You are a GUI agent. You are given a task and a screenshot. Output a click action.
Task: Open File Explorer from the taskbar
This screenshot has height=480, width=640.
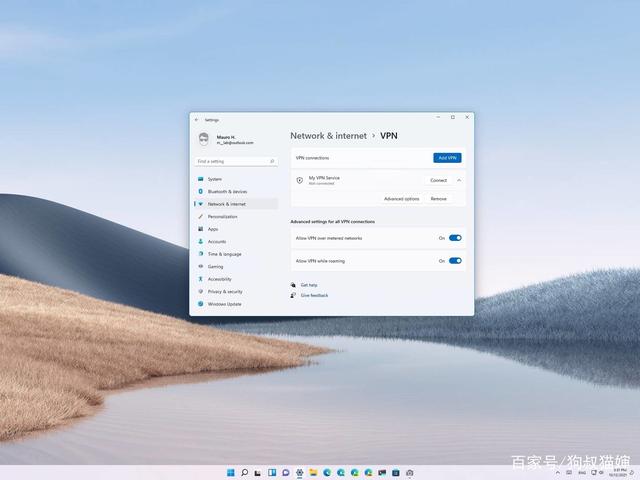point(313,471)
